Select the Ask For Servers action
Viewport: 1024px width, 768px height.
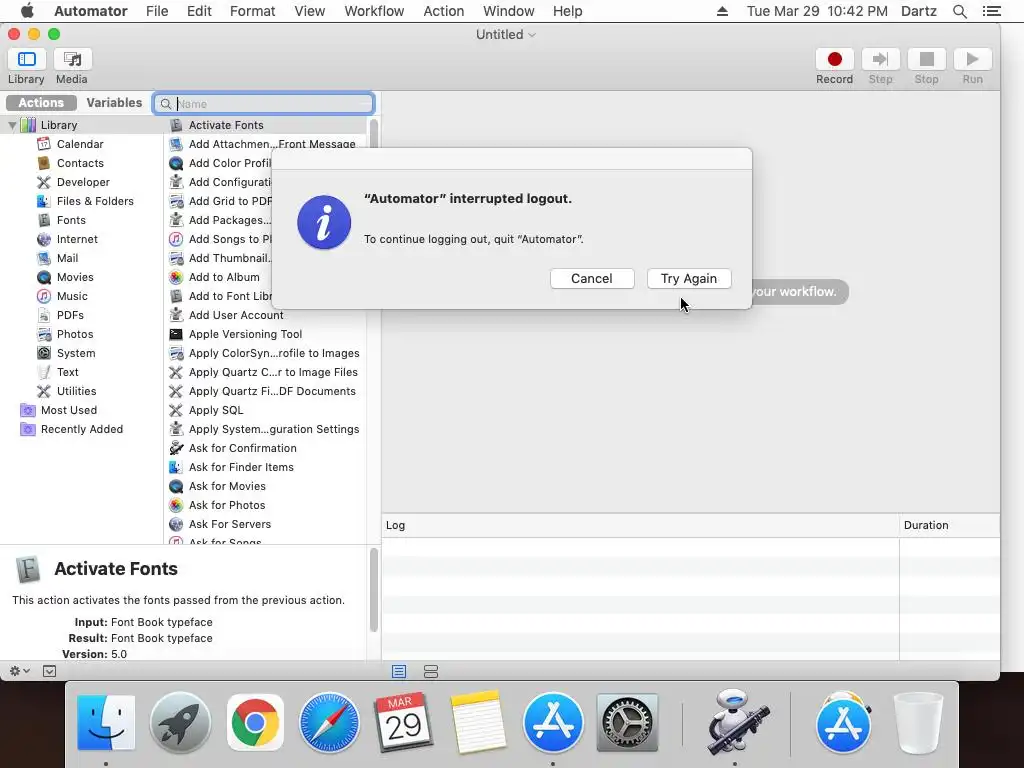coord(229,523)
